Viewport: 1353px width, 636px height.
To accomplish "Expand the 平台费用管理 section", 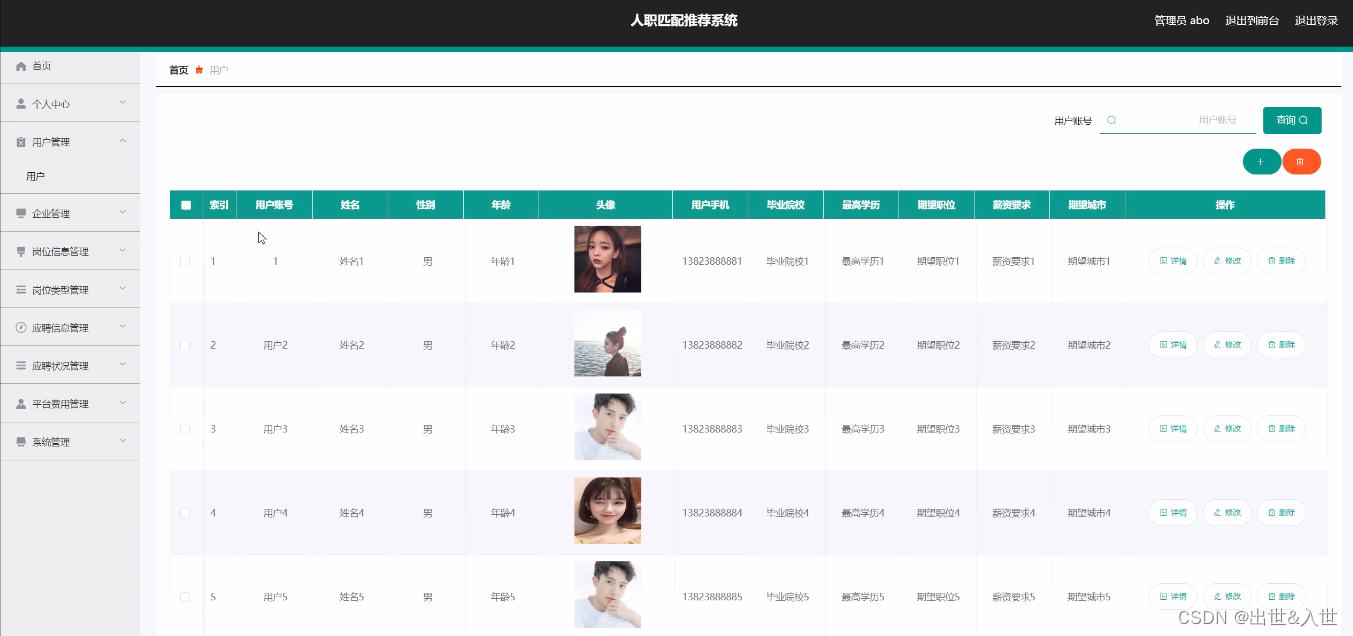I will tap(70, 403).
